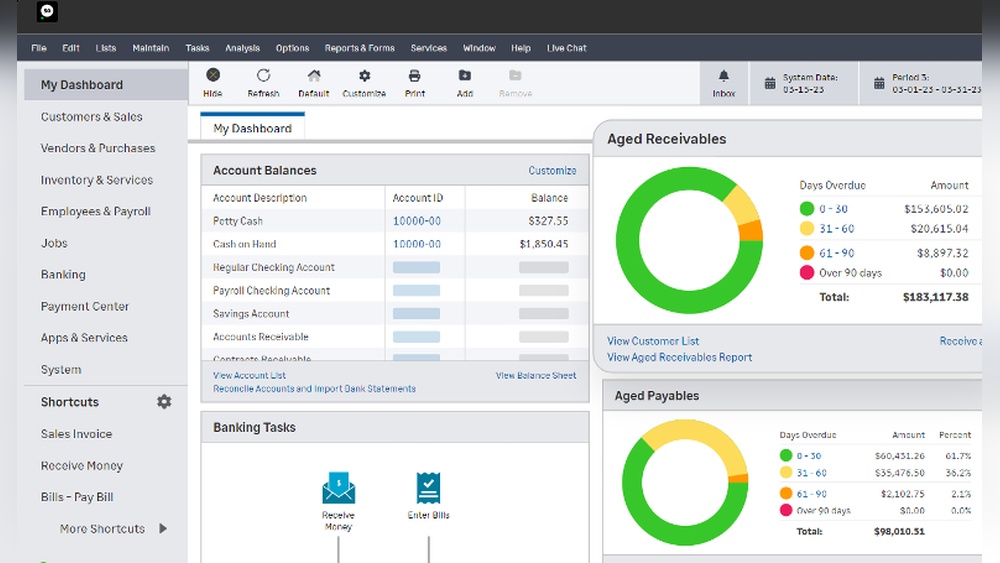The height and width of the screenshot is (563, 1000).
Task: Click 31 - 60 days in Aged Payables
Action: point(812,472)
